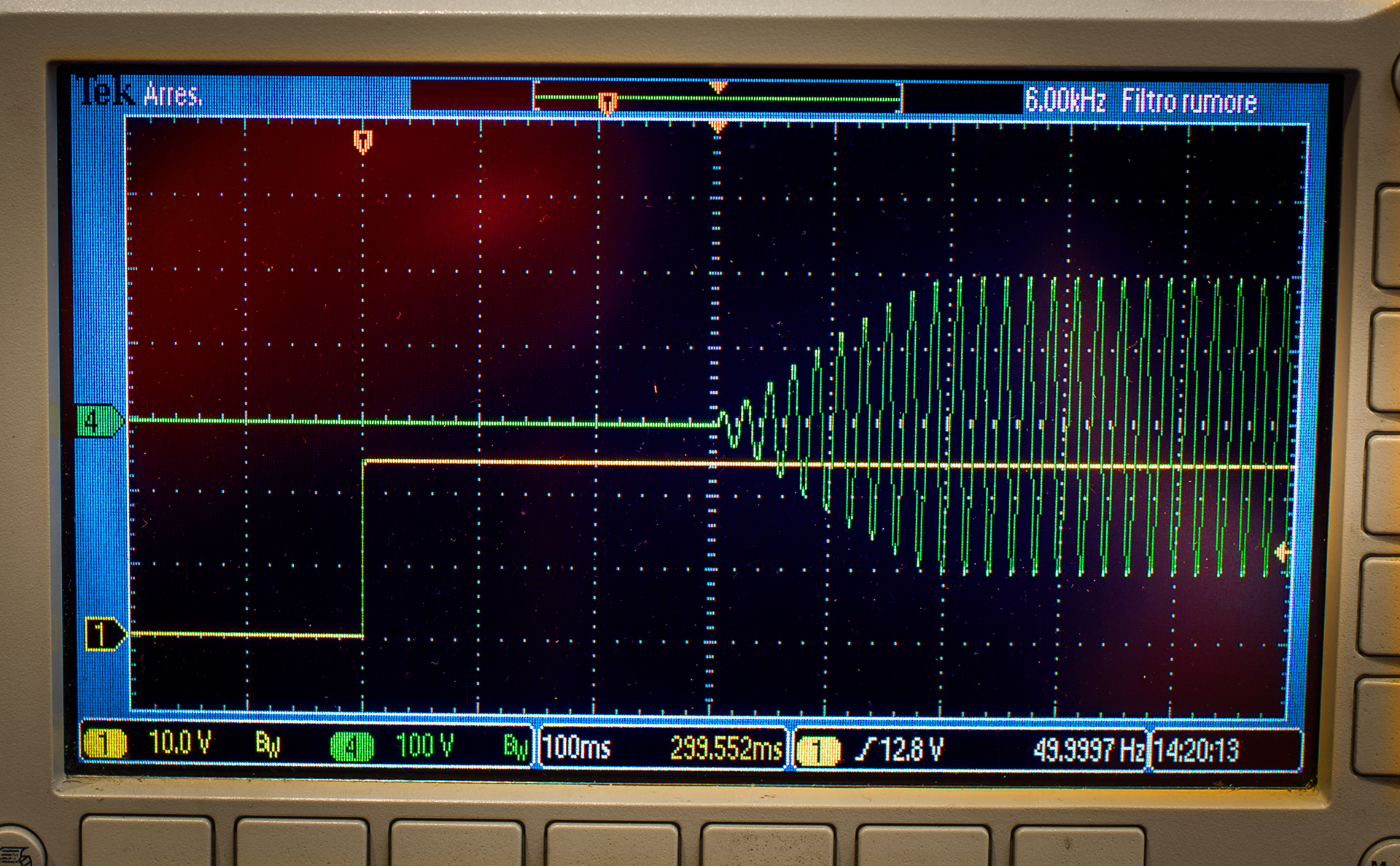Click the rising edge 12.8 V trigger readout

901,749
